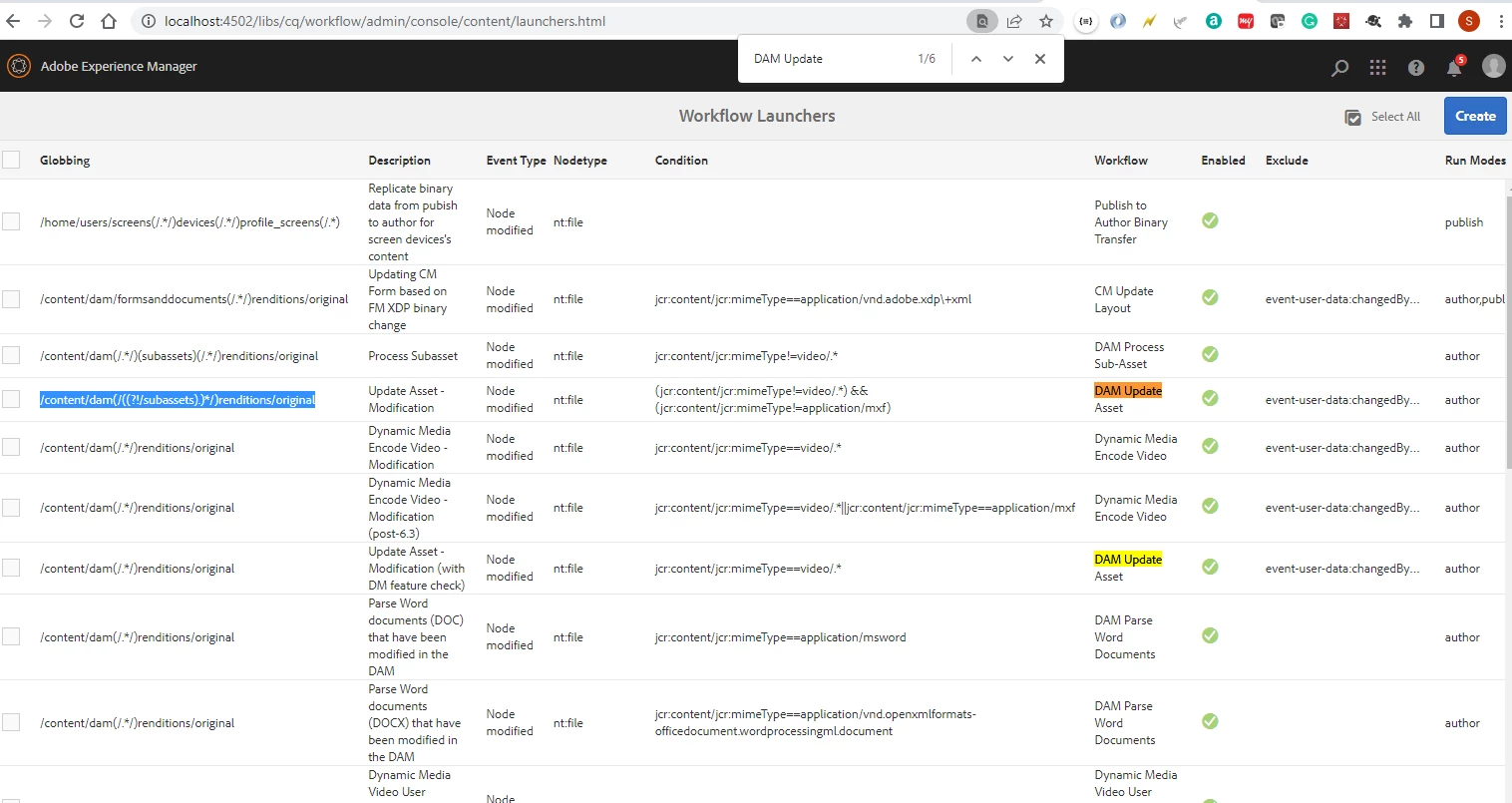Image resolution: width=1512 pixels, height=803 pixels.
Task: Open the Extensions puzzle piece icon
Action: (1405, 21)
